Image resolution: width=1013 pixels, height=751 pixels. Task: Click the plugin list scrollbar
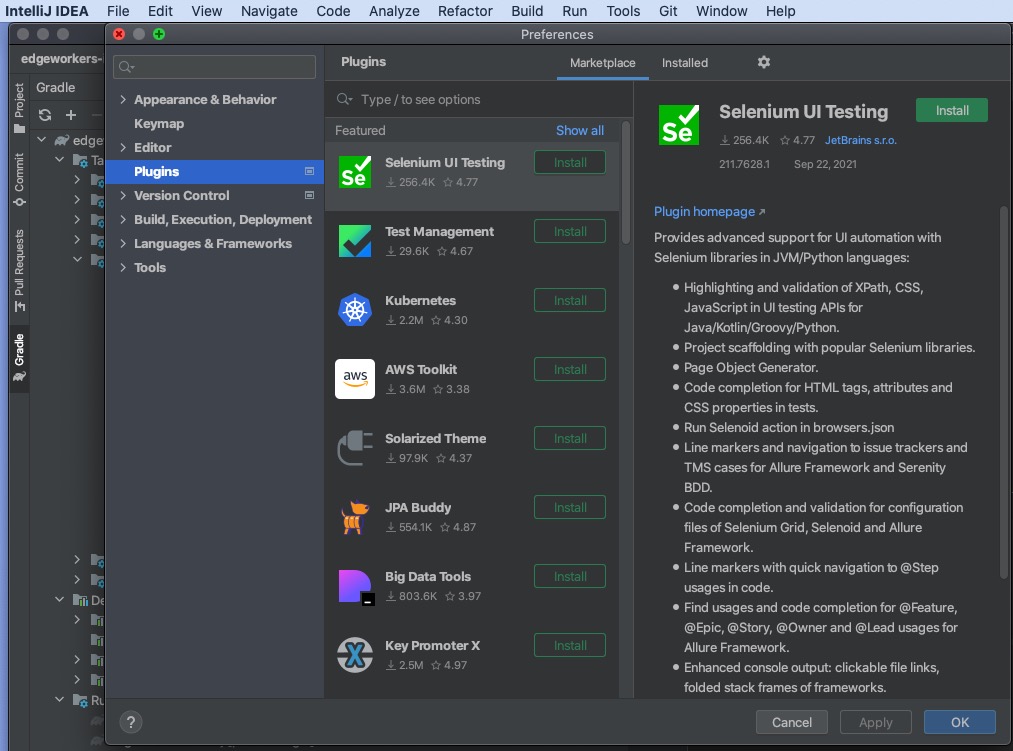[x=625, y=183]
